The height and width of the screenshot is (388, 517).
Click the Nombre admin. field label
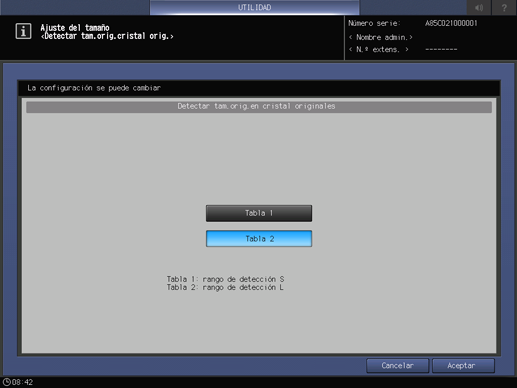point(381,37)
